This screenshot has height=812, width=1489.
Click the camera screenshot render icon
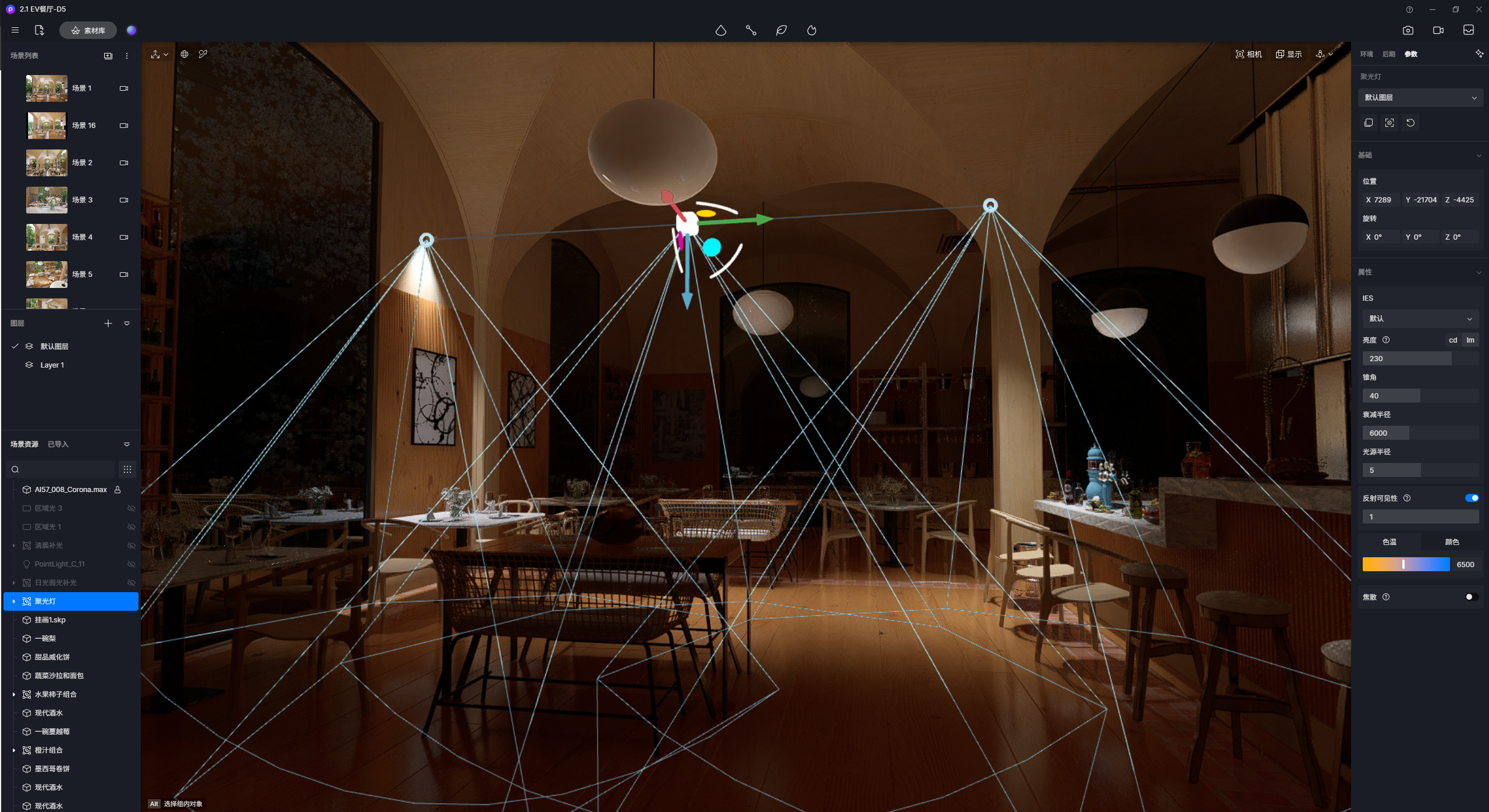pos(1408,30)
